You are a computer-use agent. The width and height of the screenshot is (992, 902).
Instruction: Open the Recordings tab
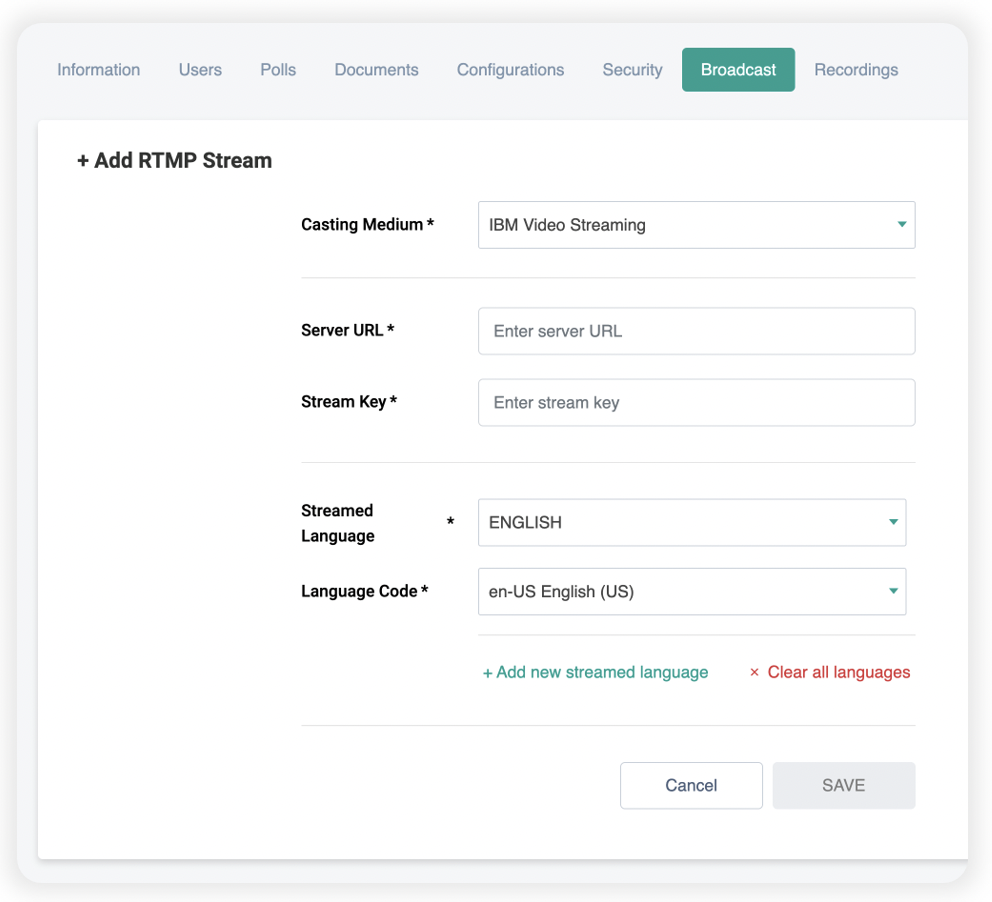point(856,70)
